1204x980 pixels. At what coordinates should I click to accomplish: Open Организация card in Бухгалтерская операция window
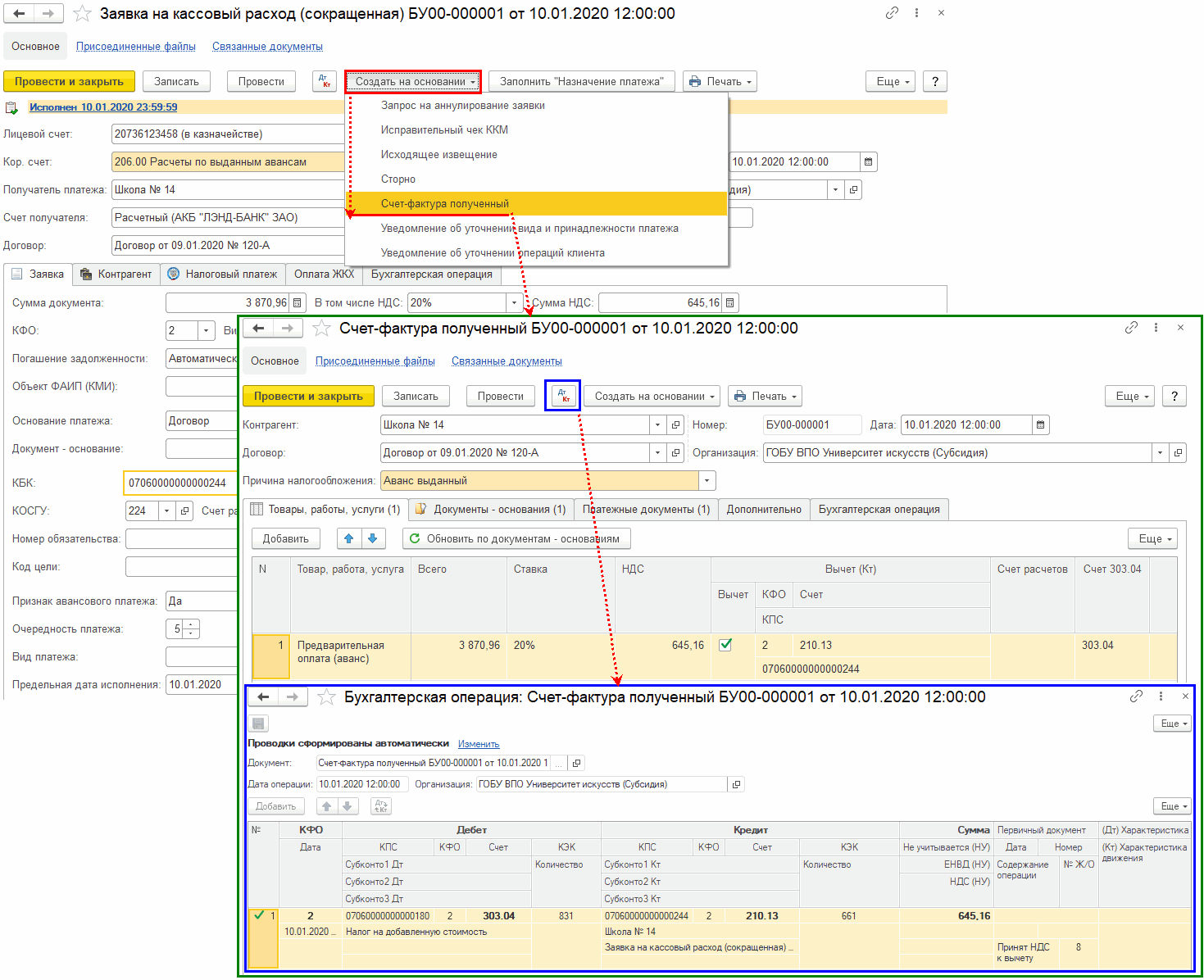(x=736, y=784)
